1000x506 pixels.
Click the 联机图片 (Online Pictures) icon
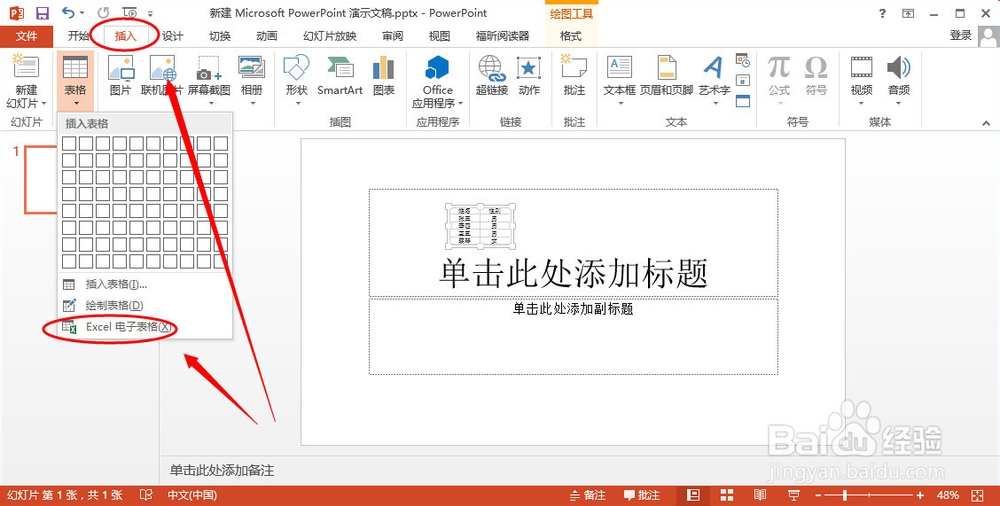162,68
